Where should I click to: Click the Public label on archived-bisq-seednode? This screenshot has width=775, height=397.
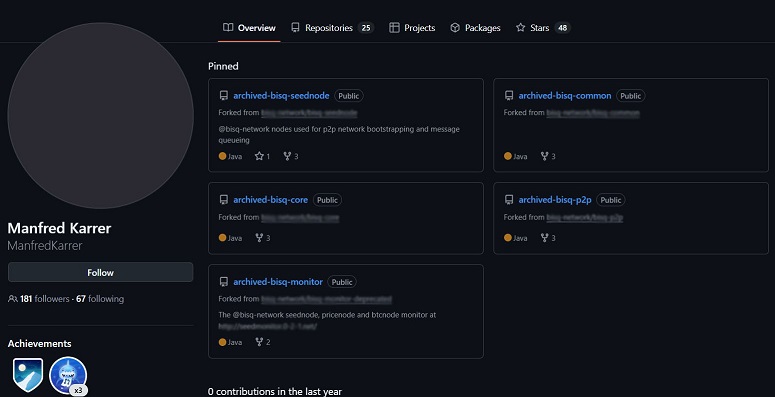348,96
